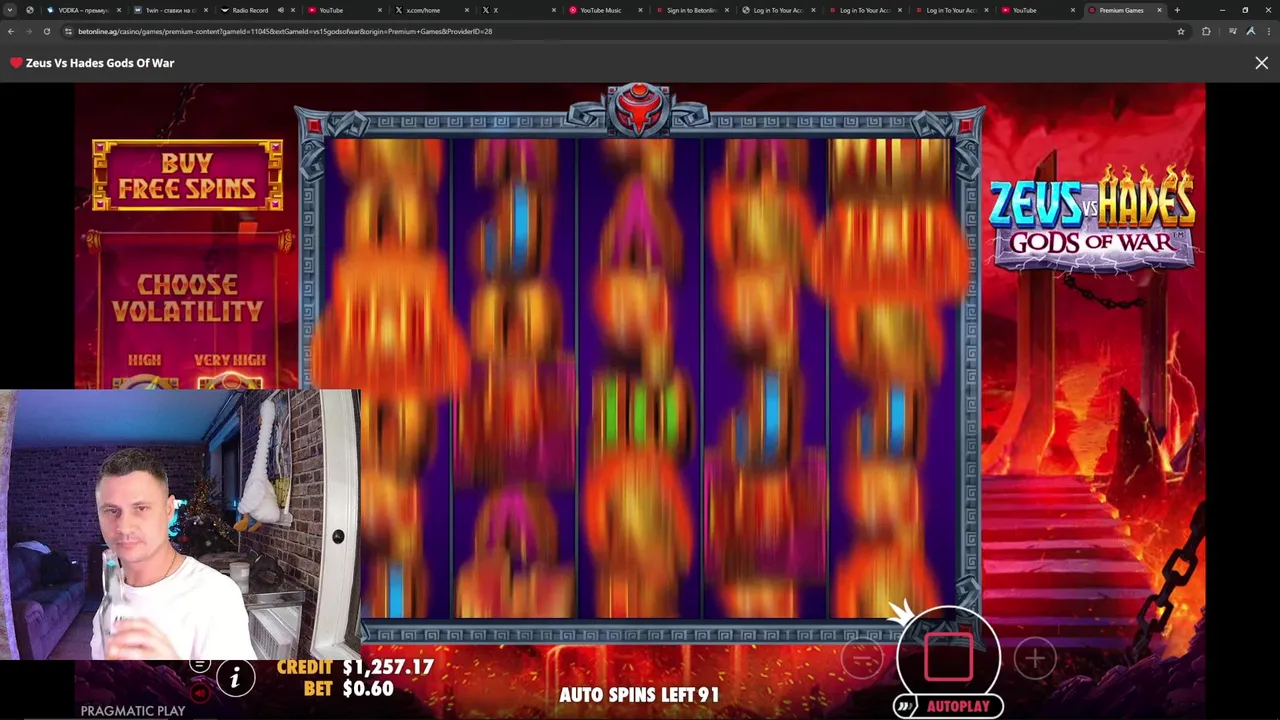Select Very High volatility option
The height and width of the screenshot is (720, 1280).
[230, 369]
